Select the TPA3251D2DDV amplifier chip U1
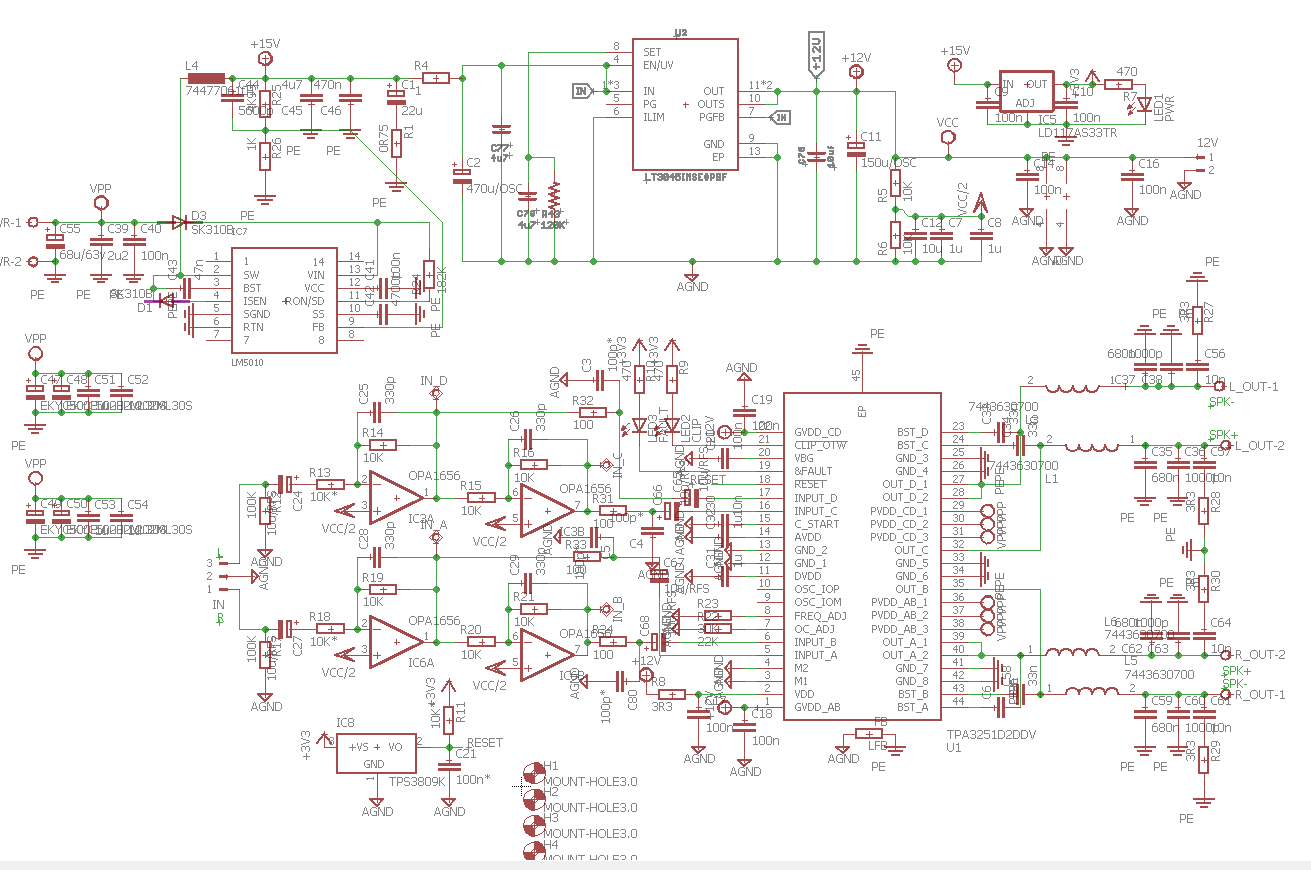This screenshot has width=1311, height=870. (x=862, y=556)
